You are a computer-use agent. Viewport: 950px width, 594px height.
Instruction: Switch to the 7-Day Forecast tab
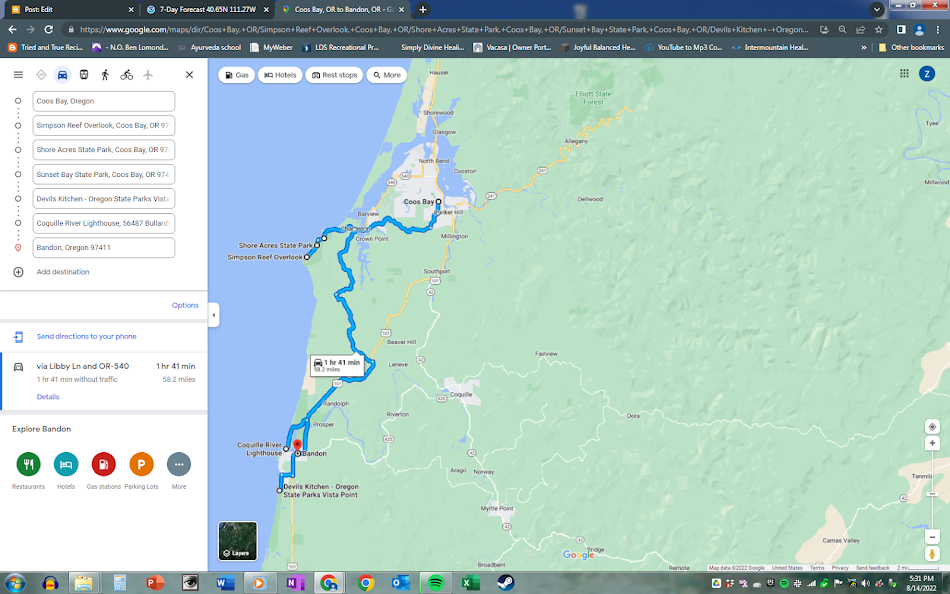(207, 10)
